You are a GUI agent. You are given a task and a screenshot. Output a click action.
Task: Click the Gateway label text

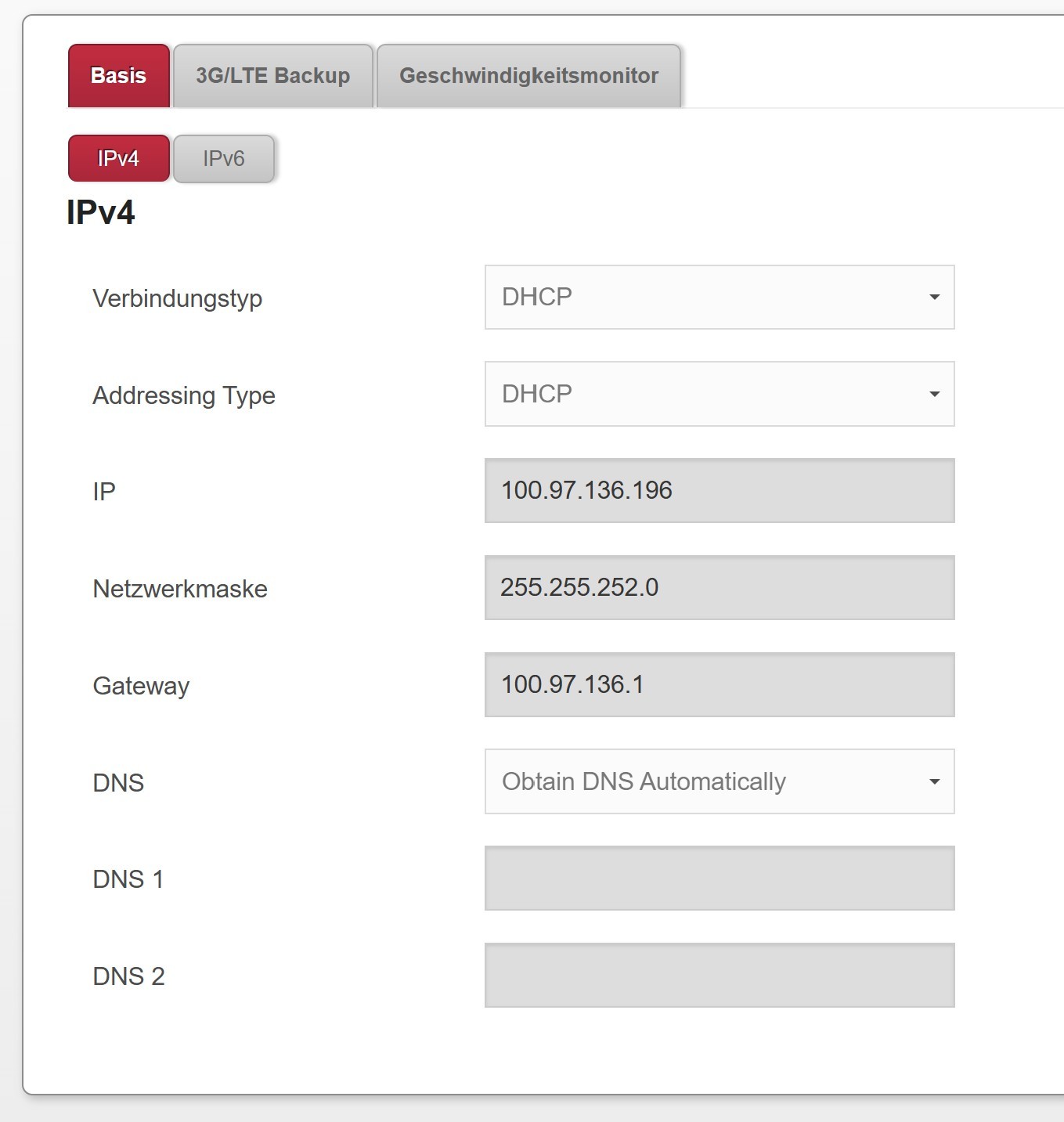pos(141,686)
